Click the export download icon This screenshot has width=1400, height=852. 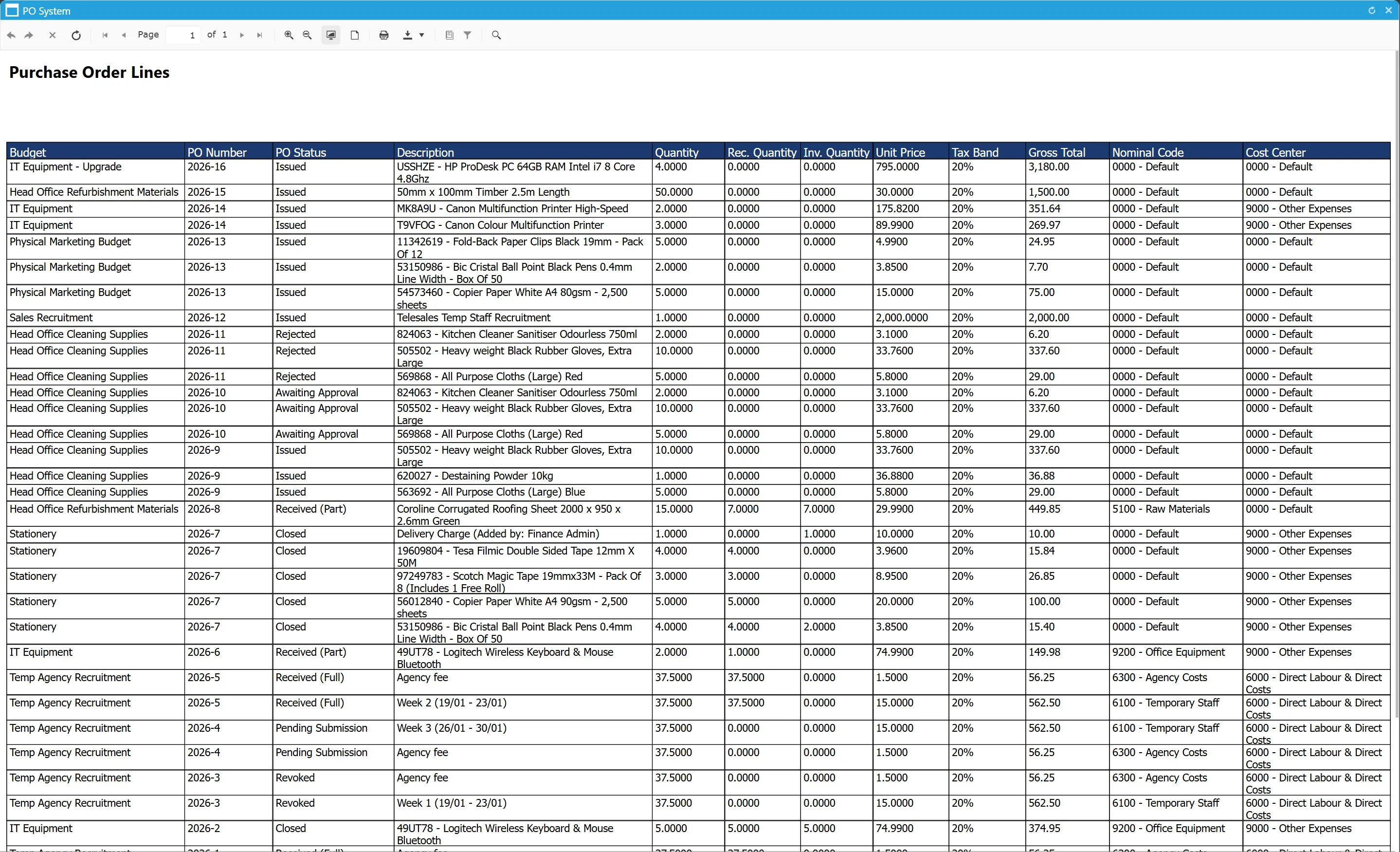[x=407, y=35]
